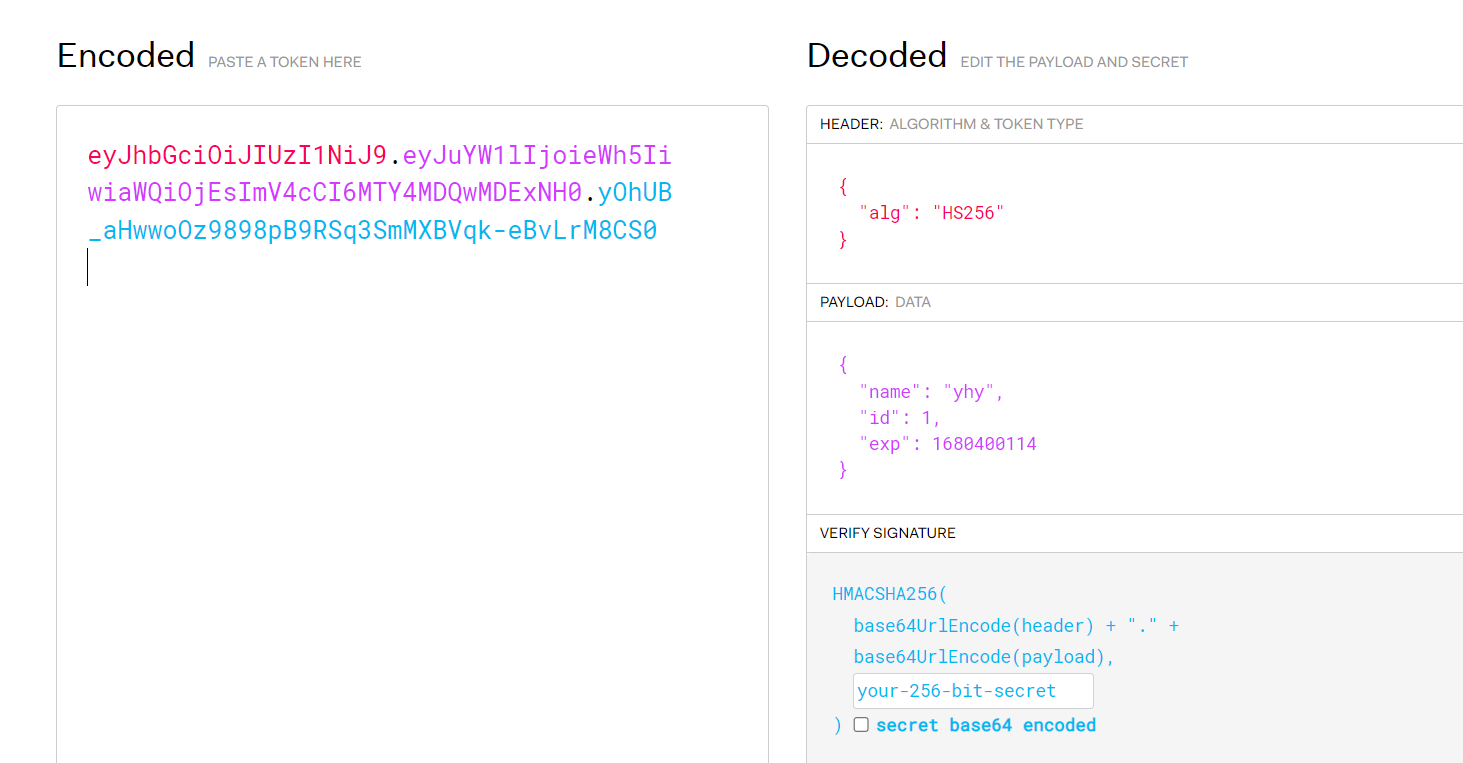The width and height of the screenshot is (1463, 763).
Task: Click the VERIFY SIGNATURE section label
Action: pos(888,533)
